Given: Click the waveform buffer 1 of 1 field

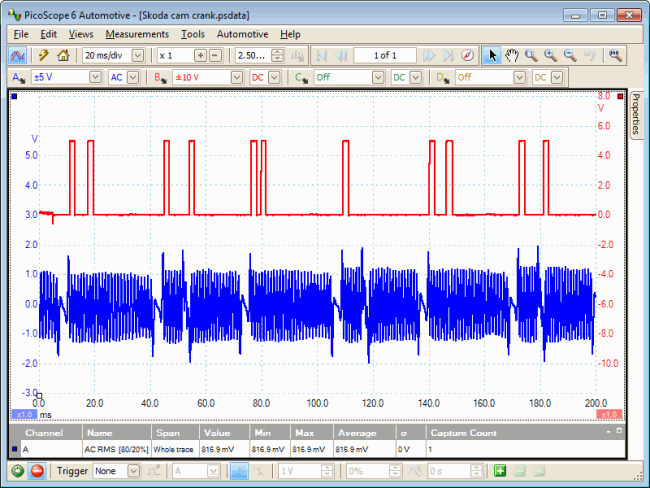Looking at the screenshot, I should pos(384,56).
